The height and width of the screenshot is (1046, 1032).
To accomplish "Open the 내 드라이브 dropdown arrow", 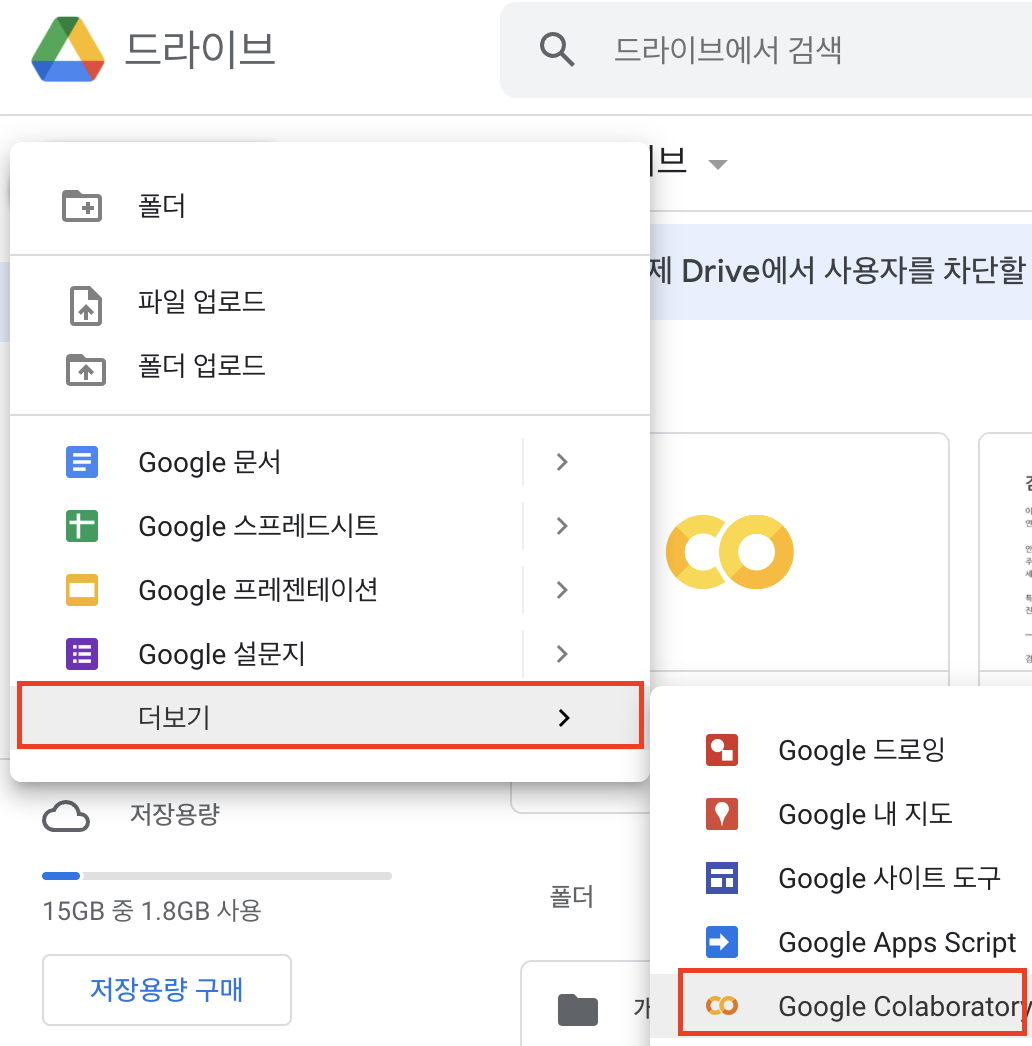I will pos(717,164).
